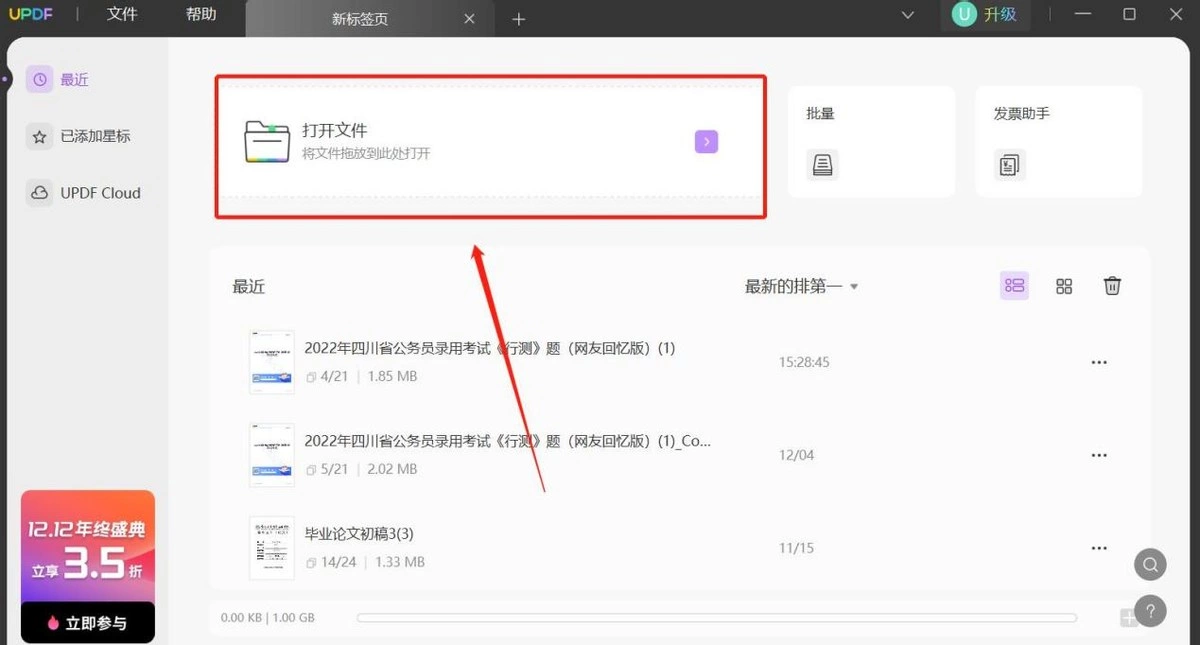
Task: Switch to grid view layout
Action: (x=1064, y=286)
